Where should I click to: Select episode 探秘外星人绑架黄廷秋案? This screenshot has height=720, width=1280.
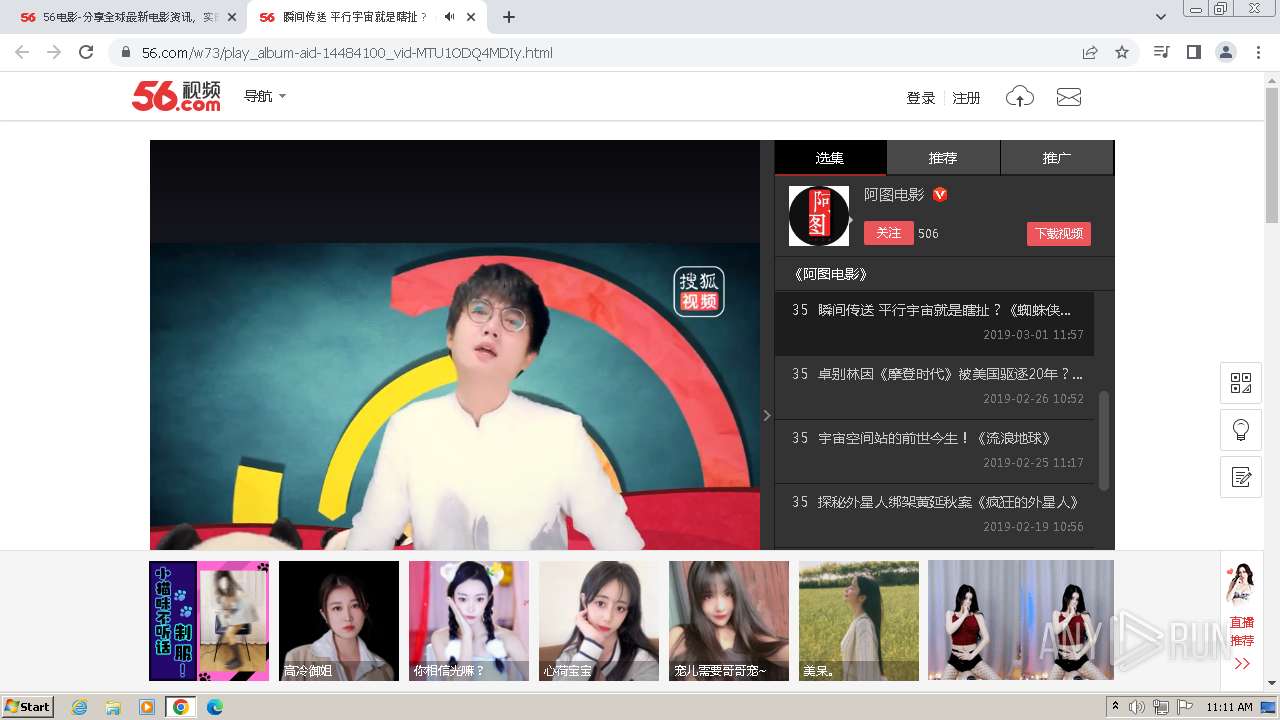(934, 514)
